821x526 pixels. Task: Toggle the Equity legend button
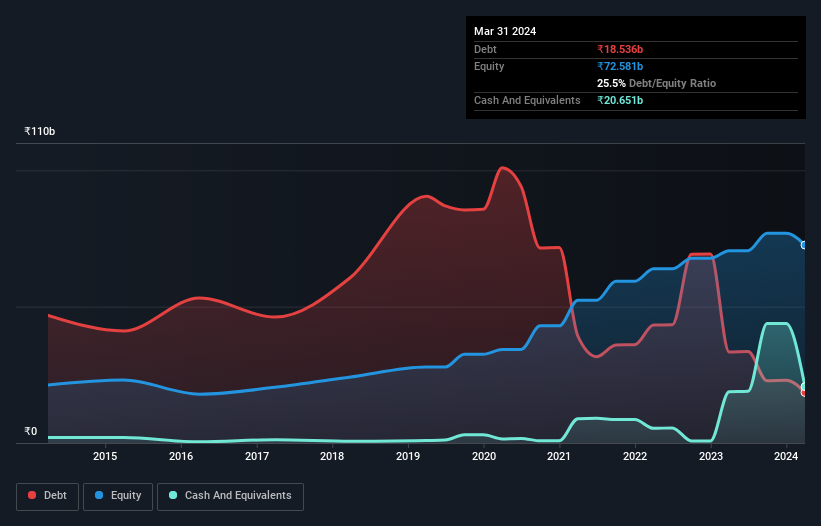coord(118,496)
